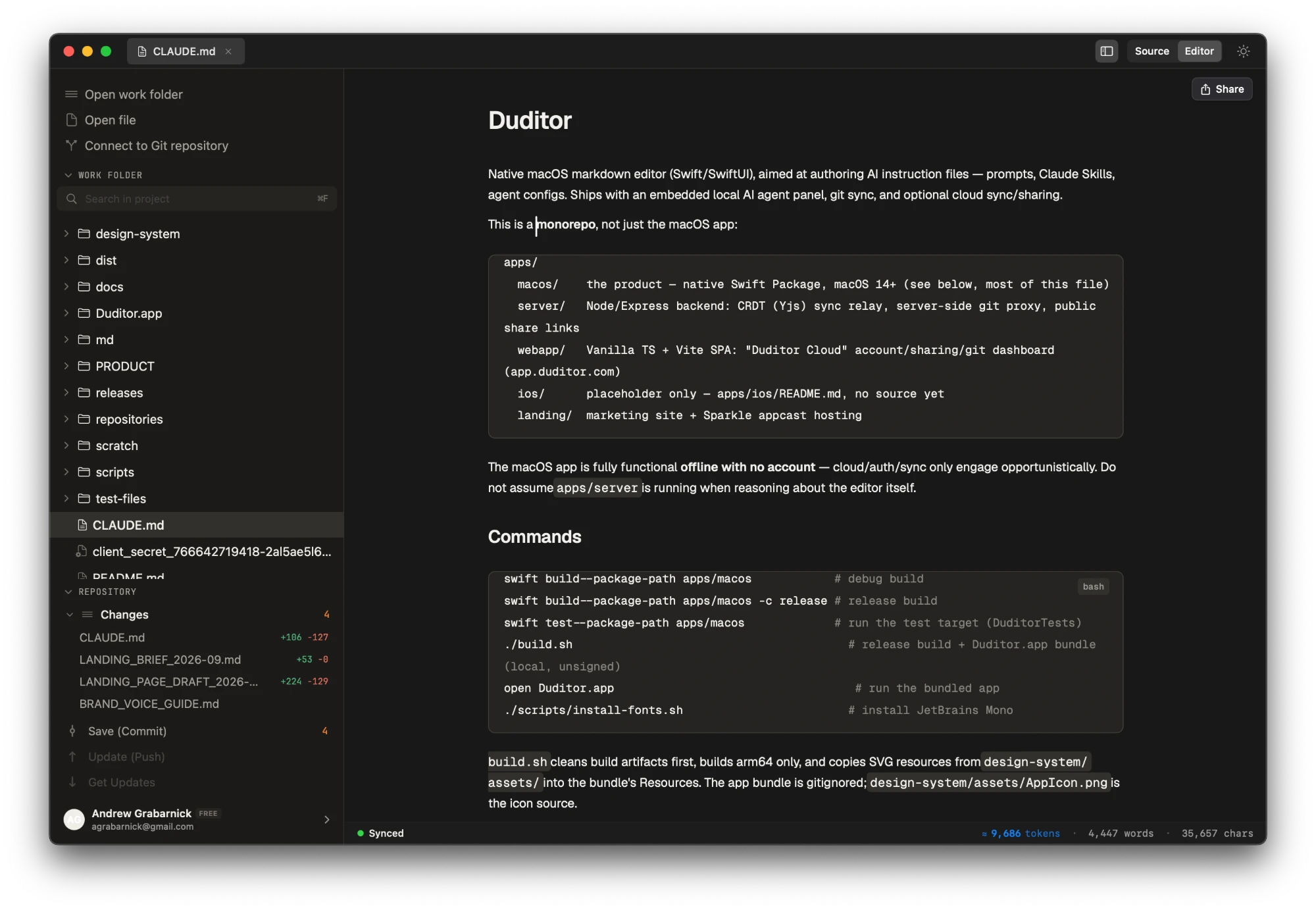Toggle the sidebar panel icon
This screenshot has height=910, width=1316.
pos(1106,51)
